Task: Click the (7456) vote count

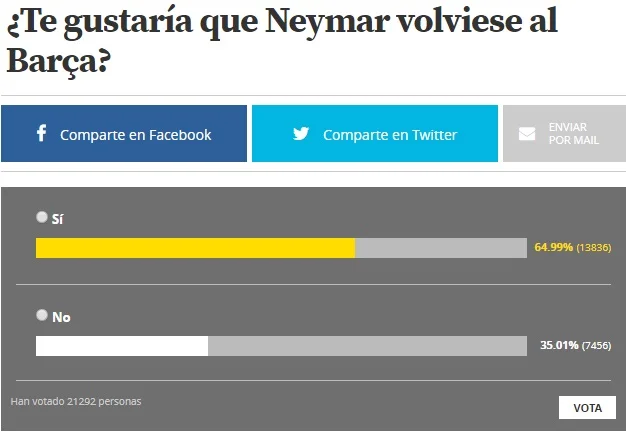Action: pyautogui.click(x=596, y=345)
